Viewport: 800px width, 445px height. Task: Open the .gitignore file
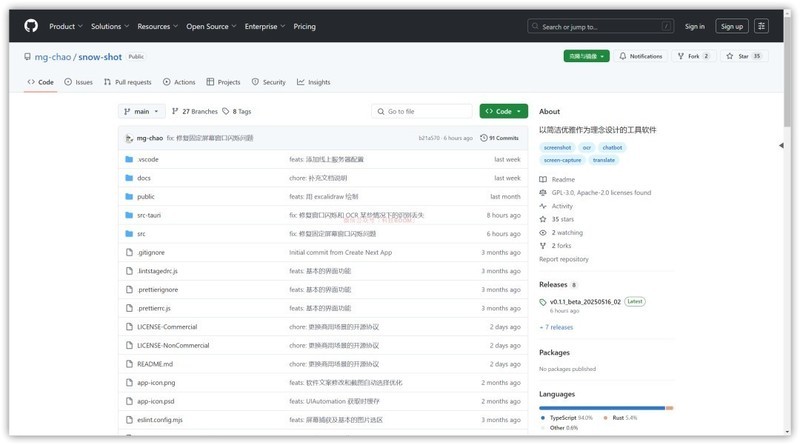(x=151, y=253)
